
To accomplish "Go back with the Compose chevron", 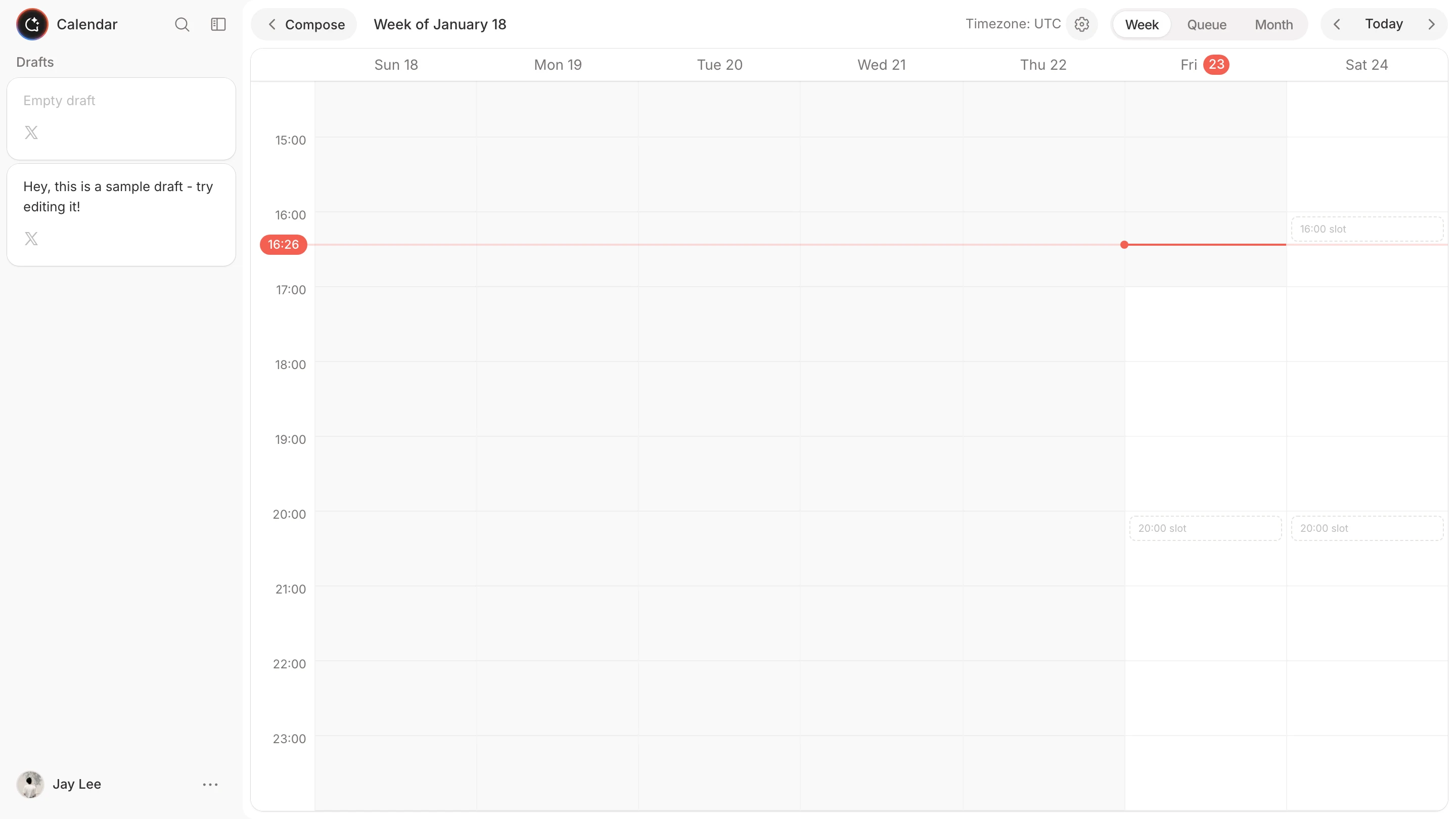I will click(272, 24).
